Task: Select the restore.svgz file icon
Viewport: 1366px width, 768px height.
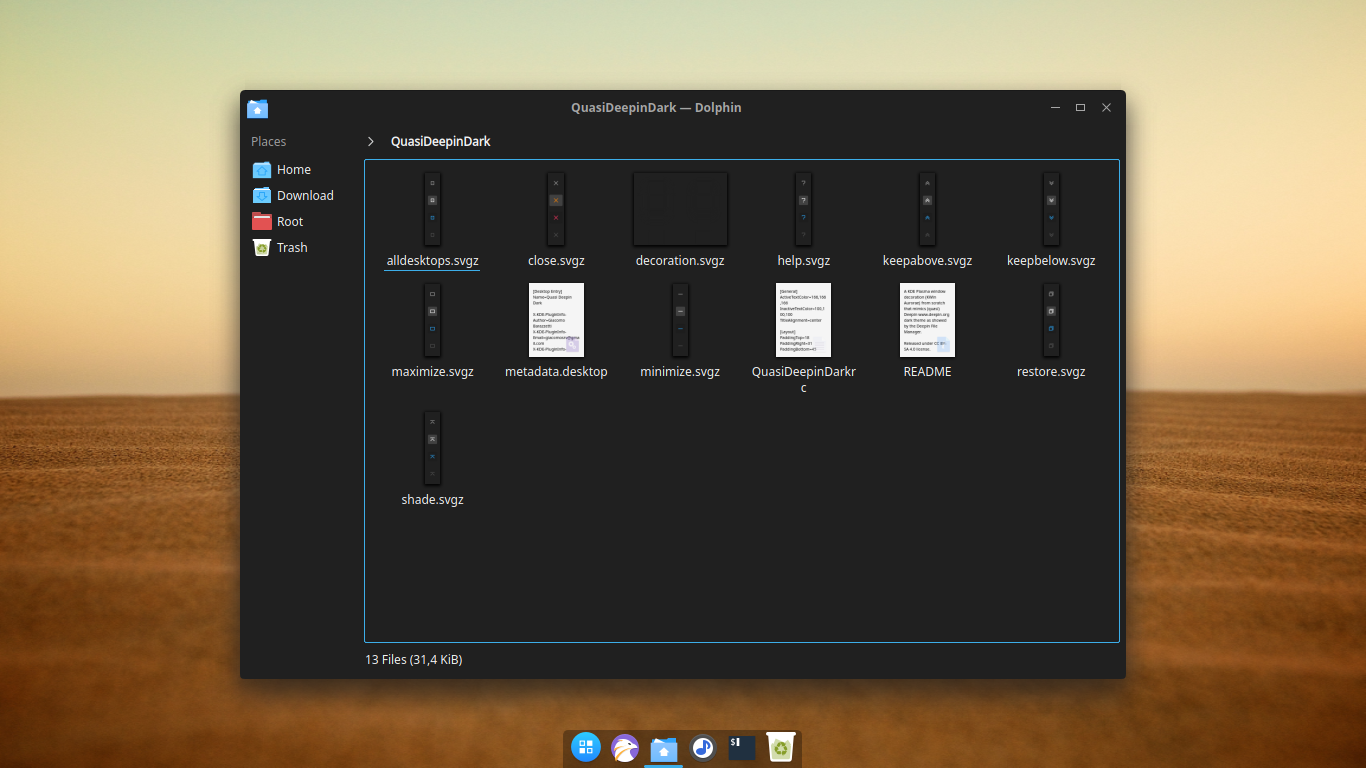Action: 1051,320
